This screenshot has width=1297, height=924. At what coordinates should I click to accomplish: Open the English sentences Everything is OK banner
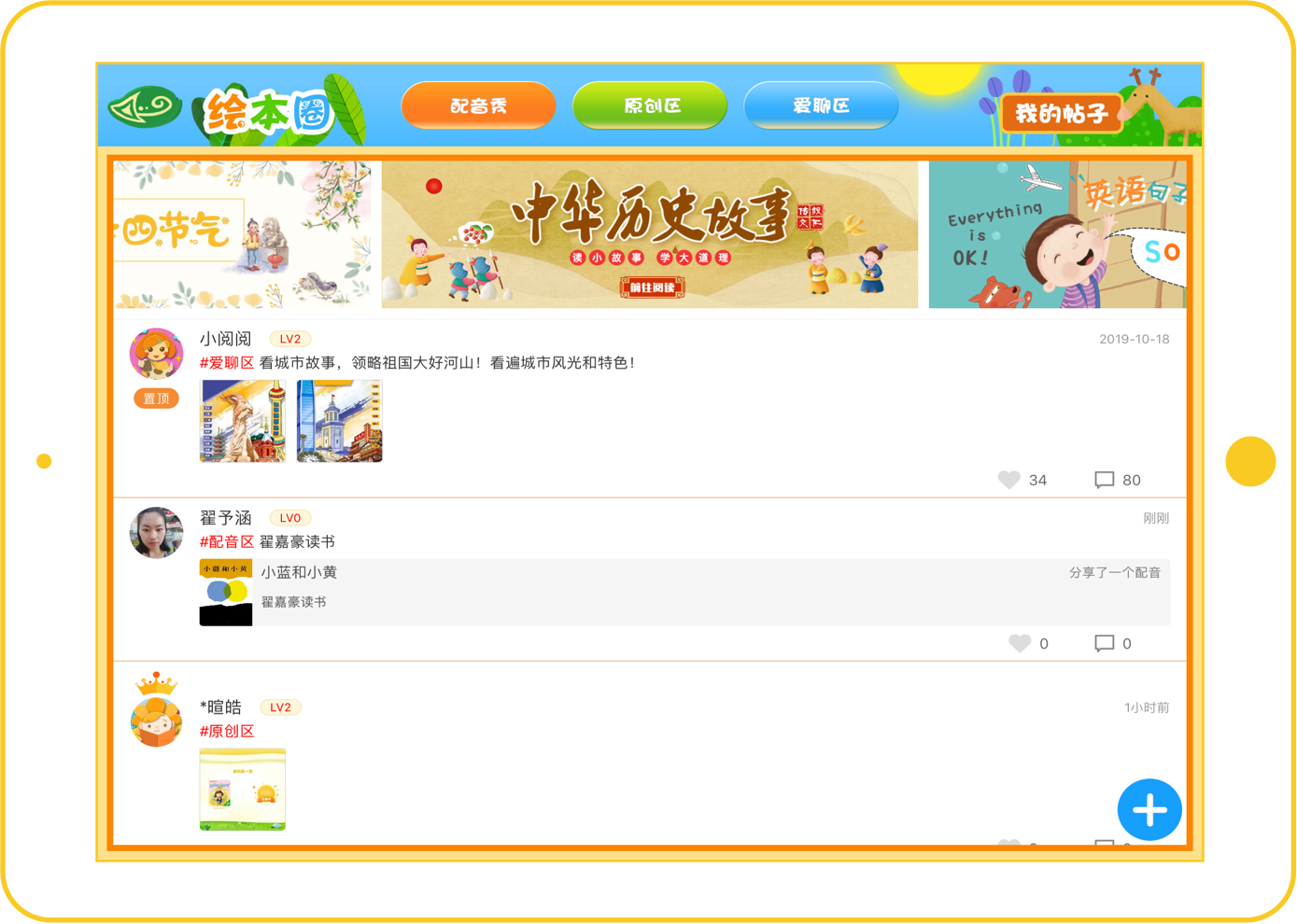point(1057,234)
